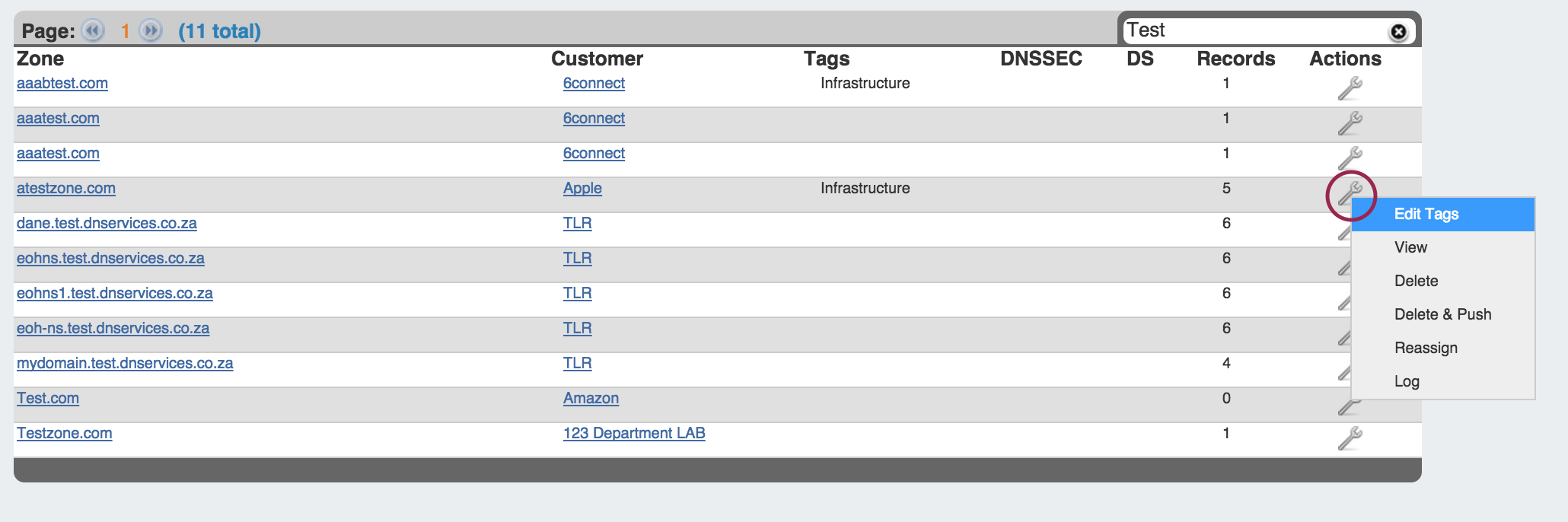Select Delete in the actions menu
Image resolution: width=1568 pixels, height=522 pixels.
coord(1416,281)
